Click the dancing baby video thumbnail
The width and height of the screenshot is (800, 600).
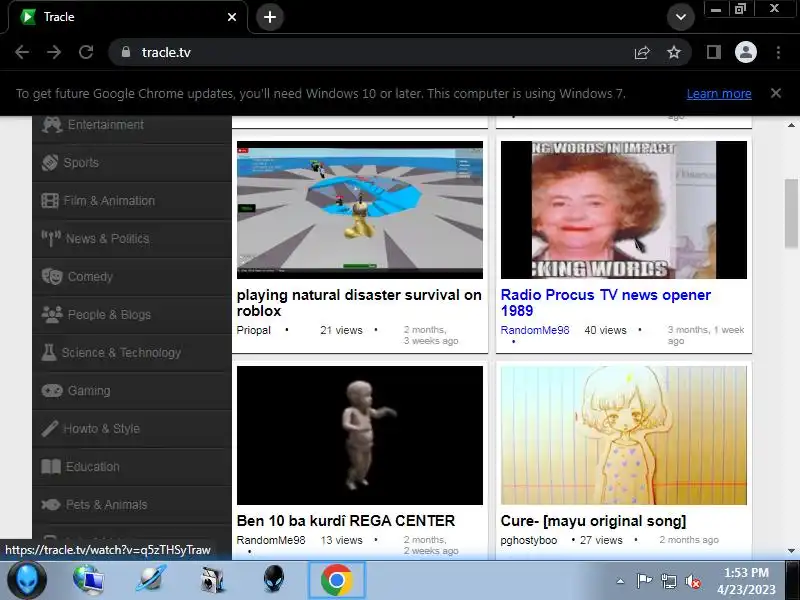coord(360,435)
